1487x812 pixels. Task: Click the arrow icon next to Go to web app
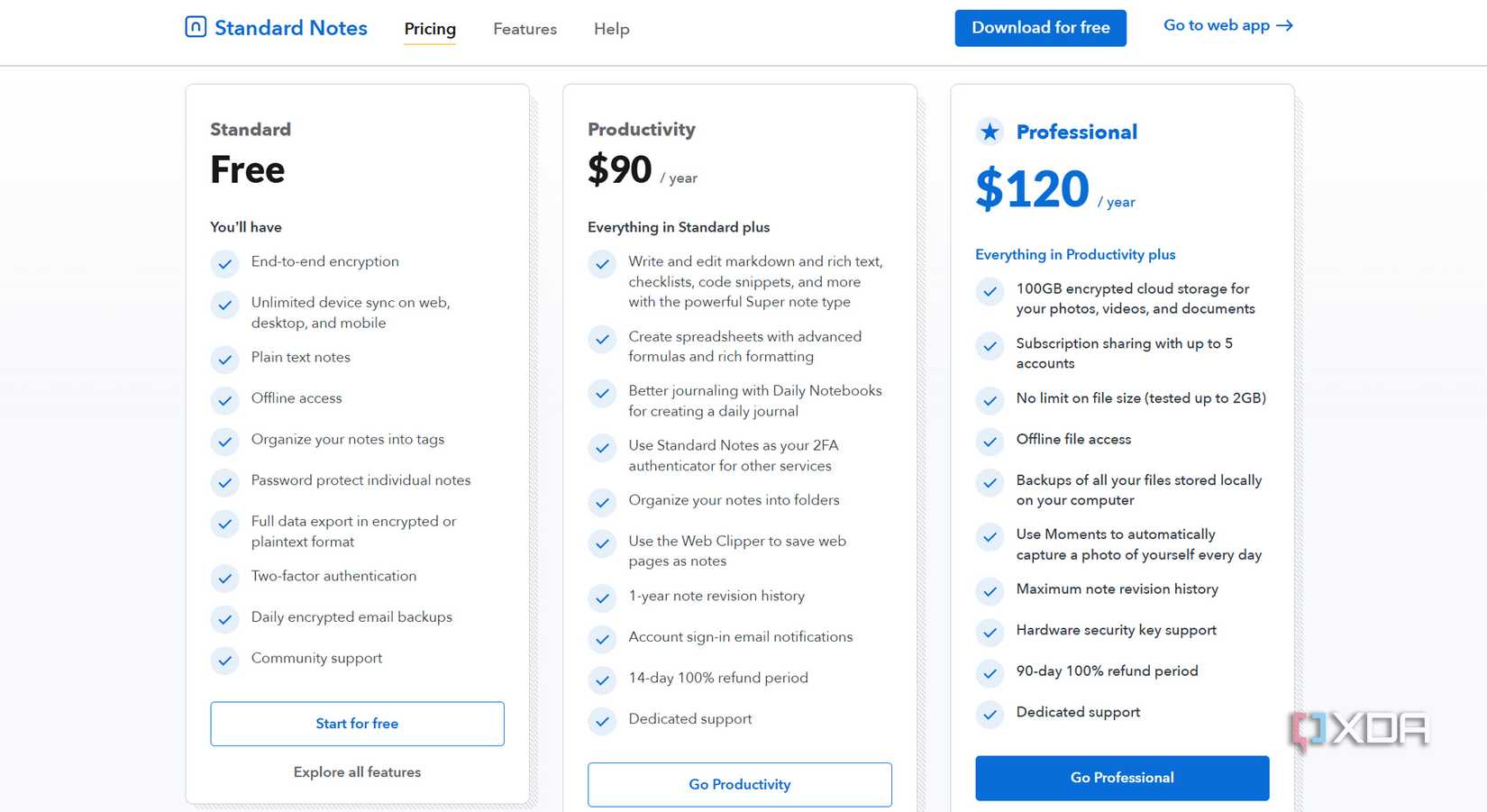coord(1286,25)
